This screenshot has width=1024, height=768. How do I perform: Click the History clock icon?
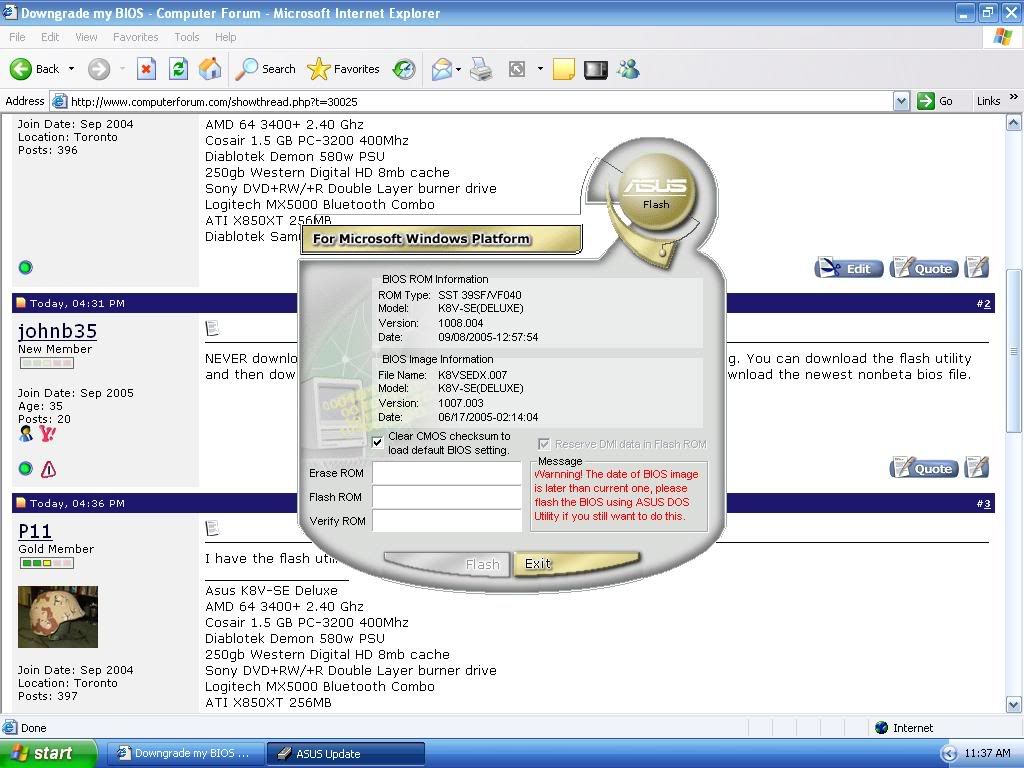tap(404, 69)
